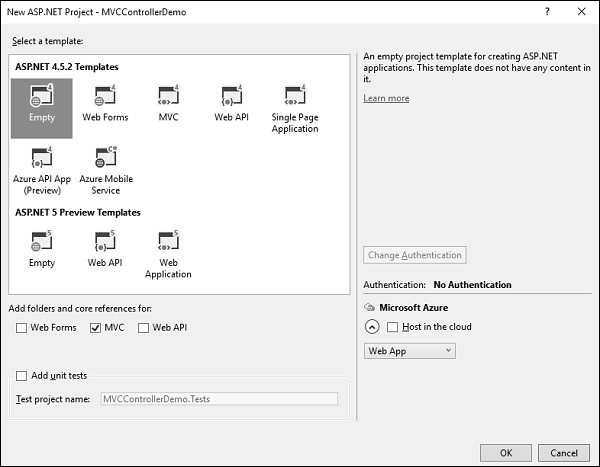Viewport: 600px width, 467px height.
Task: Tick the Web API references checkbox
Action: point(144,327)
